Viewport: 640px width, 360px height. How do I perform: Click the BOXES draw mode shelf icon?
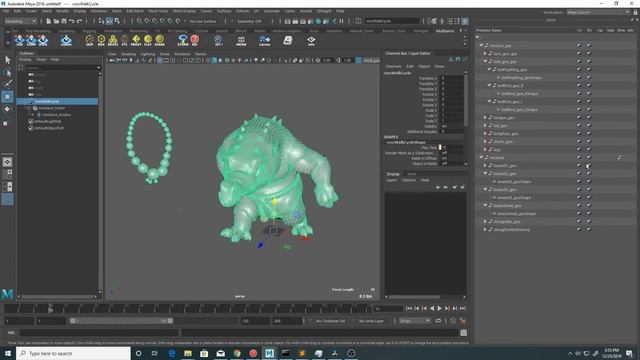113,40
